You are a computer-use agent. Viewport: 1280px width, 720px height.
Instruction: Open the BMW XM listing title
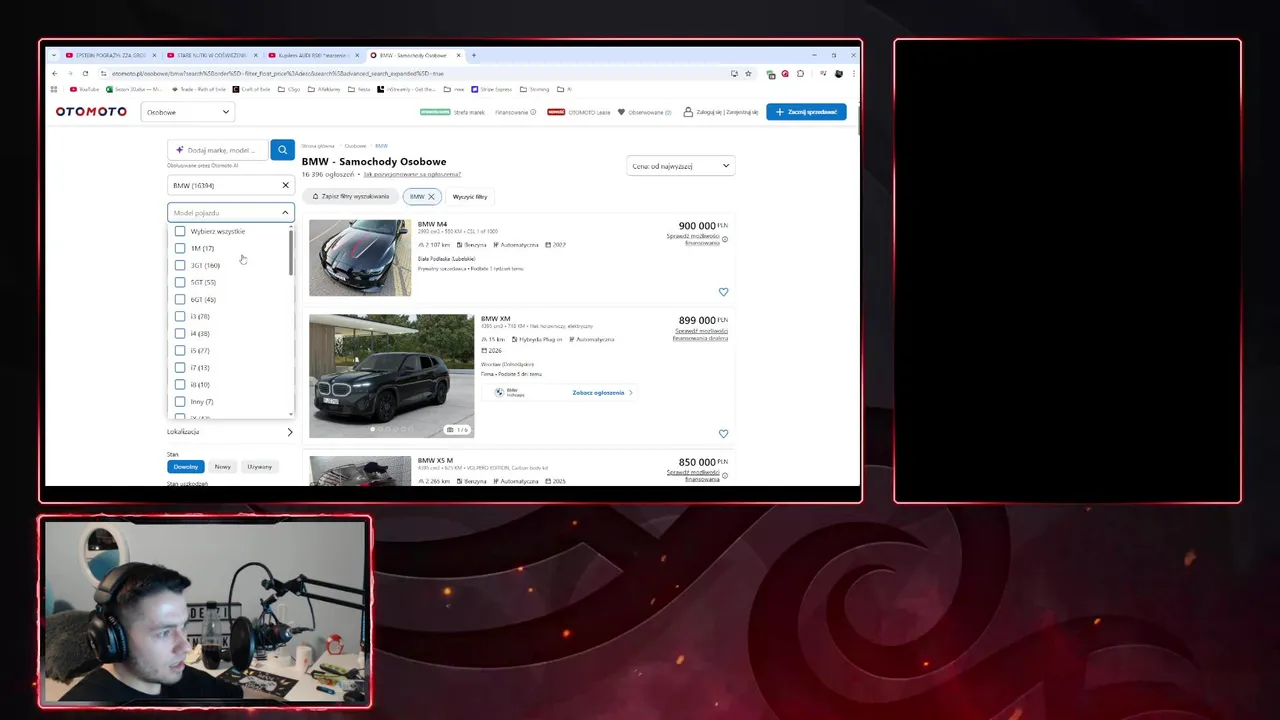[x=495, y=319]
